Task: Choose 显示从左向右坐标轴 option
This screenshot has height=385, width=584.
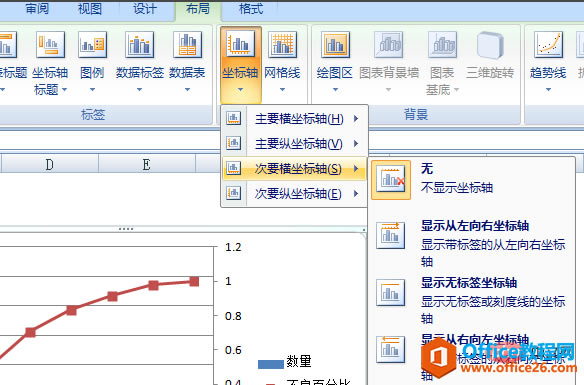Action: pyautogui.click(x=471, y=244)
